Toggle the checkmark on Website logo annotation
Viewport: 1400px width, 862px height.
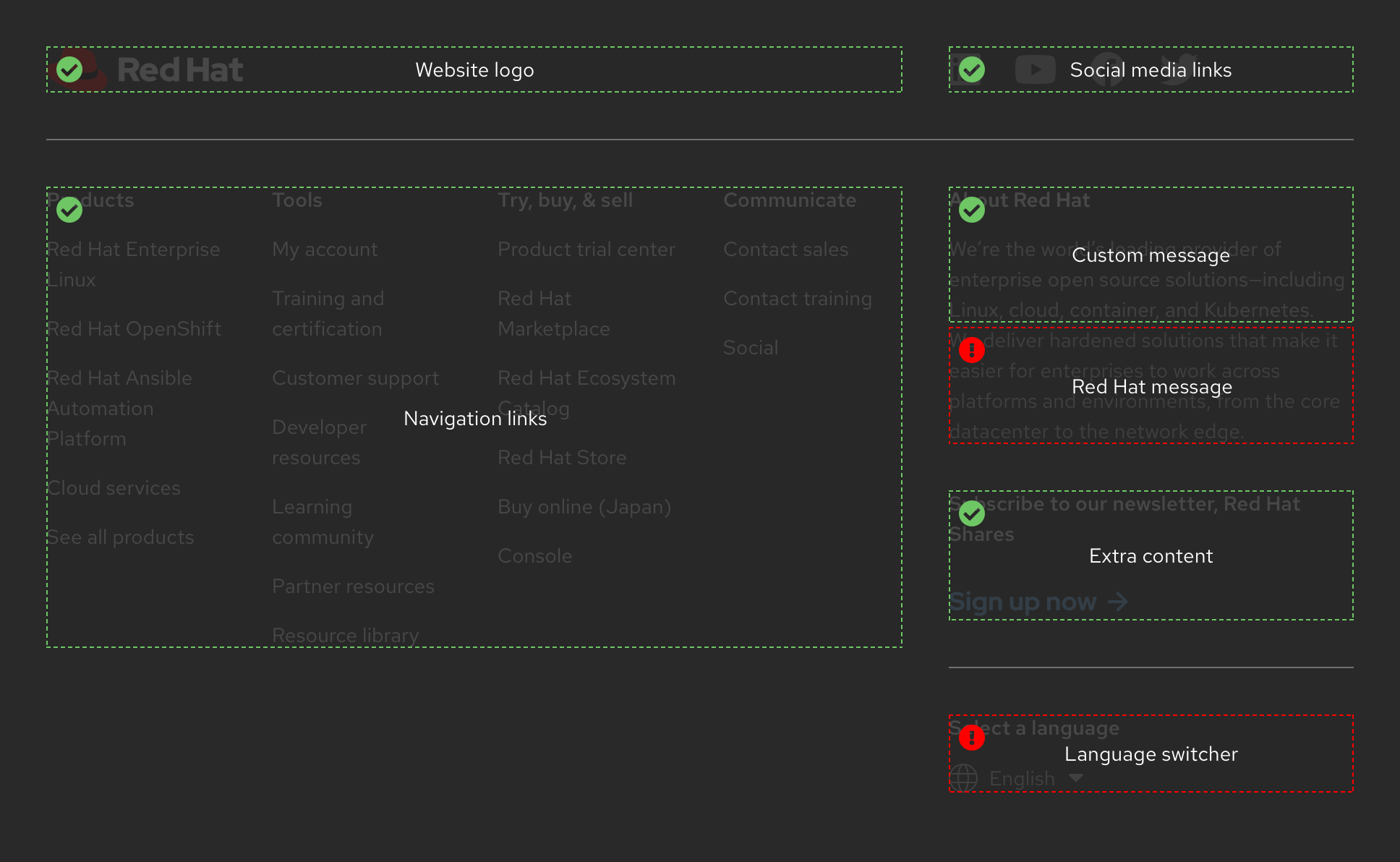69,70
